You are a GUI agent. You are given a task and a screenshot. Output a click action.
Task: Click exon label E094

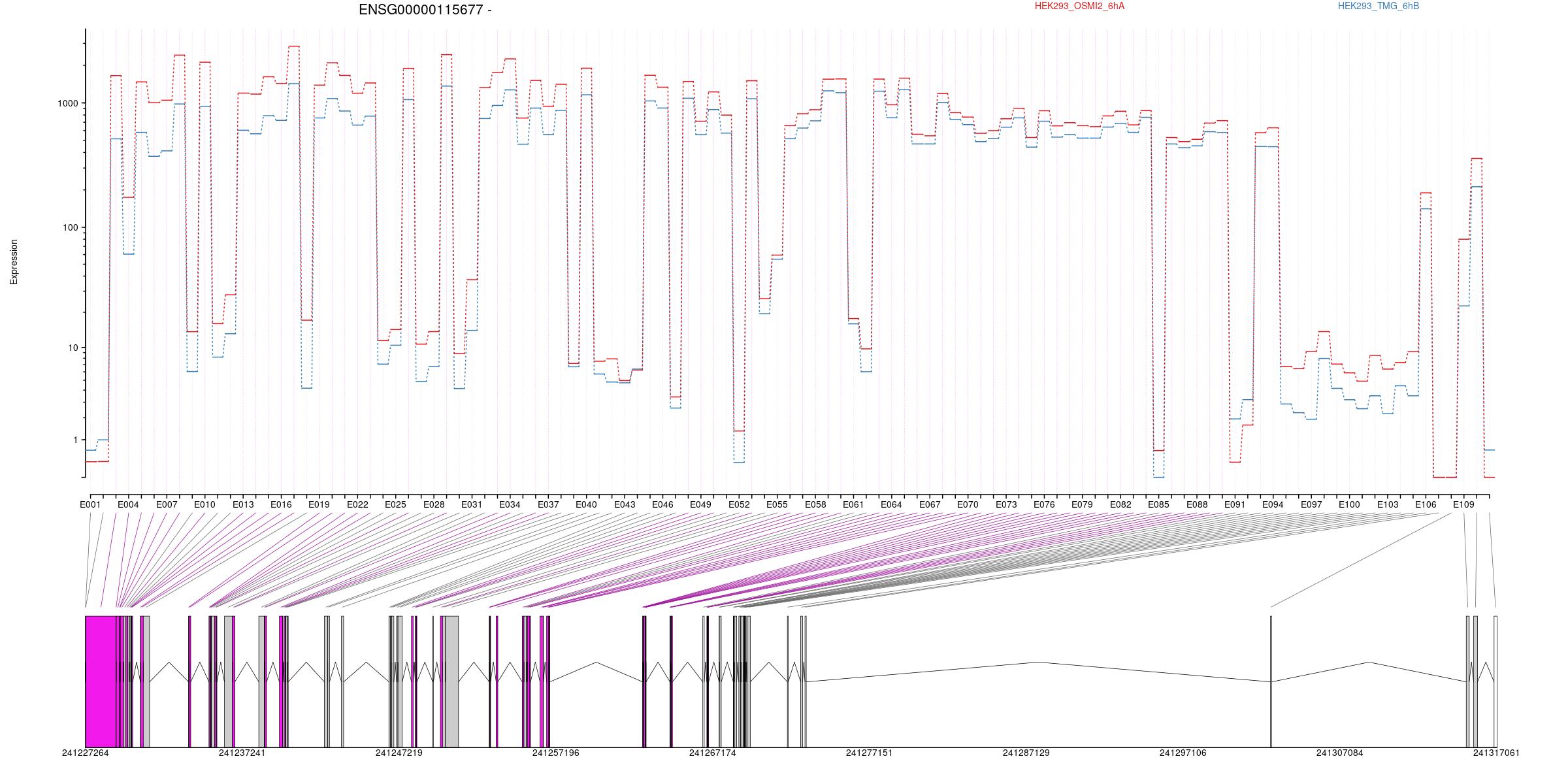(1273, 505)
